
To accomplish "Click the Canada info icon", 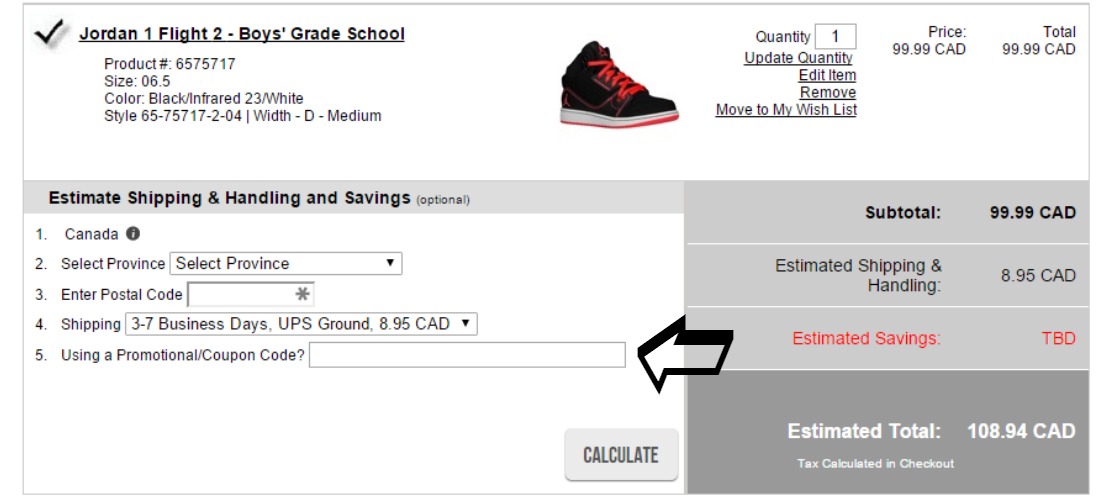I will point(133,234).
